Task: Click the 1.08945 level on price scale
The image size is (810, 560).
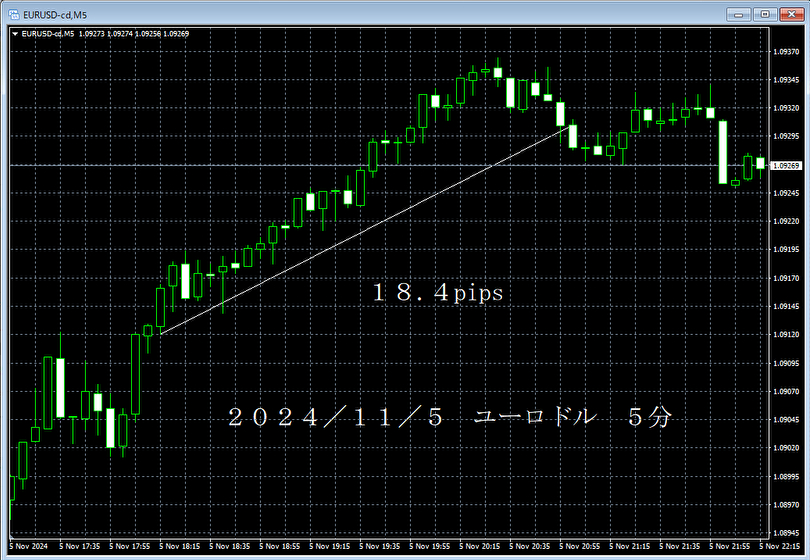Action: 787,532
